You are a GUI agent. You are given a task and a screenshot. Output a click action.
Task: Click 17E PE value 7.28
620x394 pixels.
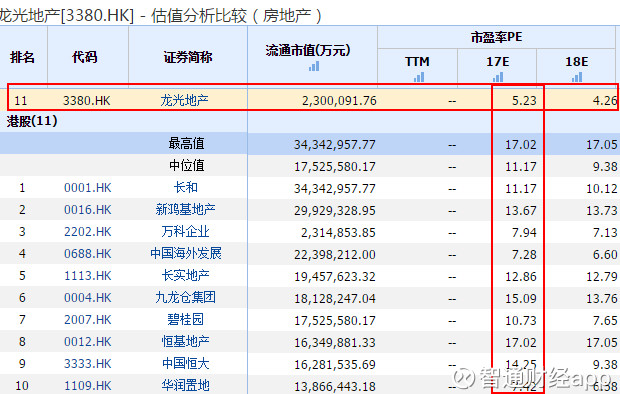click(524, 254)
